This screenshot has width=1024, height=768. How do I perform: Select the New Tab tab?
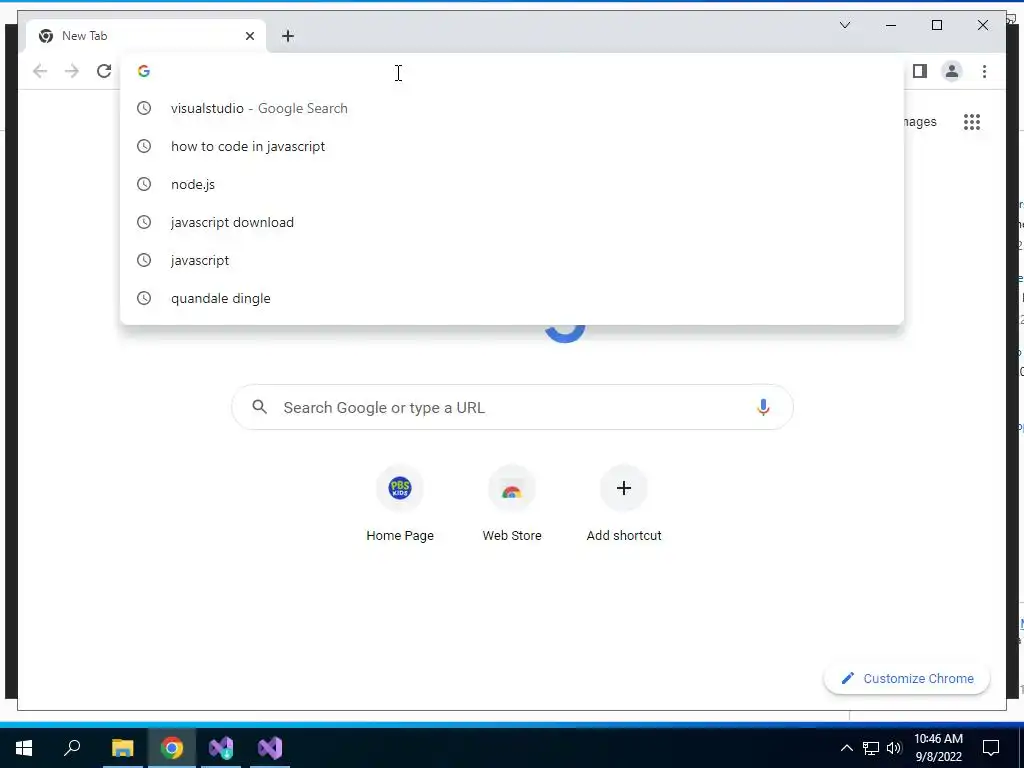tap(146, 36)
